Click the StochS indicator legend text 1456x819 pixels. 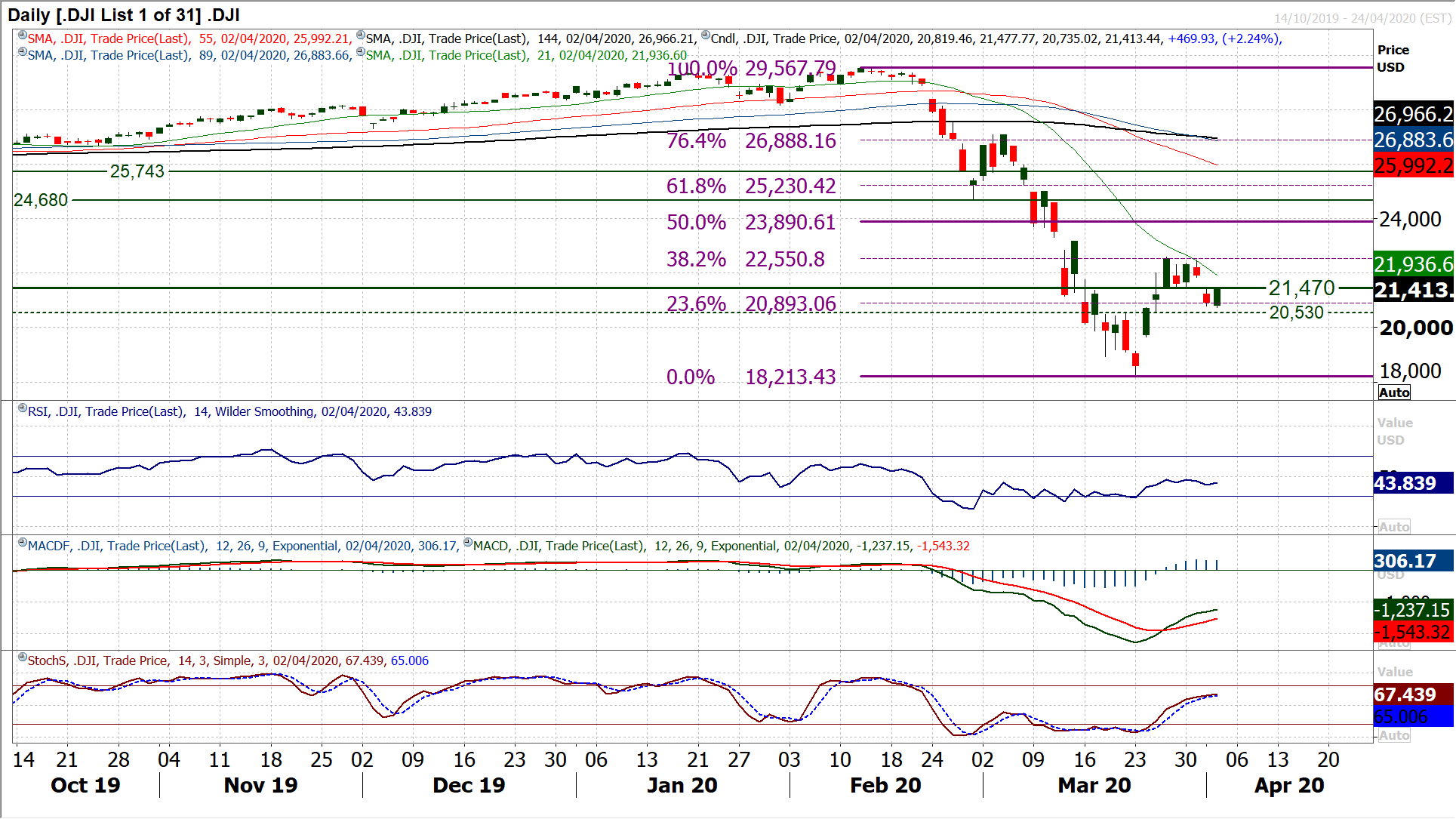click(x=228, y=660)
